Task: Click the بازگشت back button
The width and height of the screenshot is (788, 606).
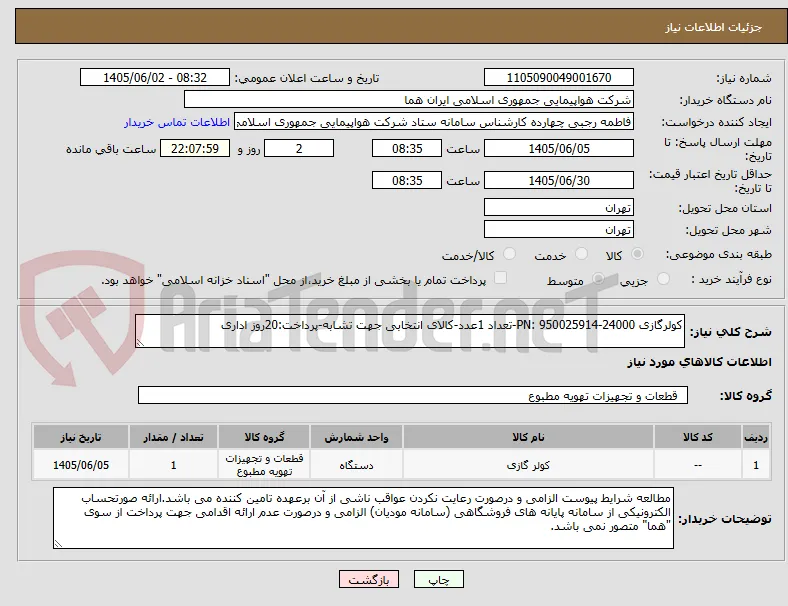Action: click(369, 580)
